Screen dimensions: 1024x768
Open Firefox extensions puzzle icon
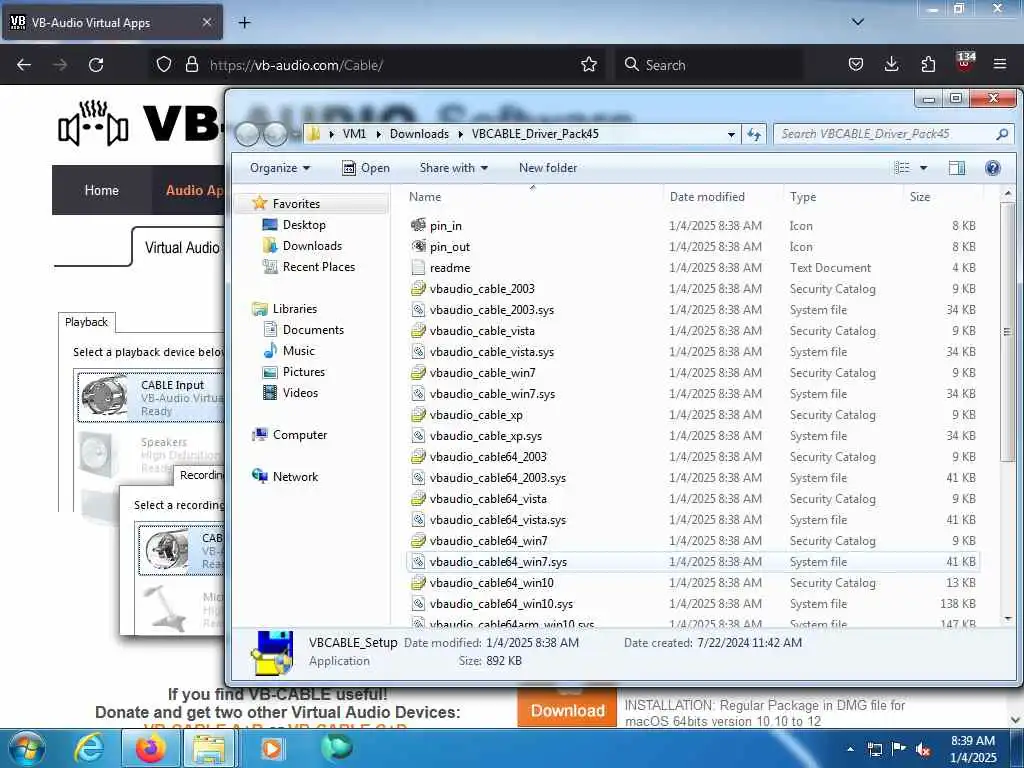click(928, 64)
